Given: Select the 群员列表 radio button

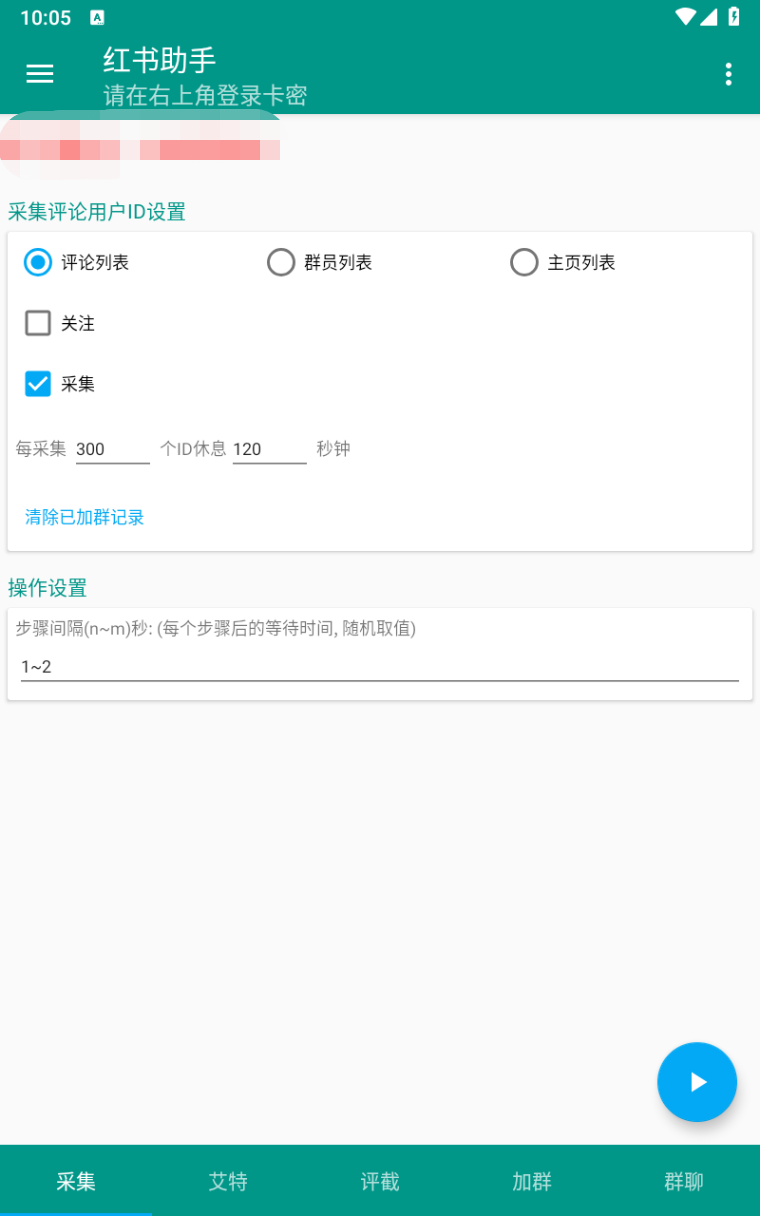Looking at the screenshot, I should coord(281,262).
